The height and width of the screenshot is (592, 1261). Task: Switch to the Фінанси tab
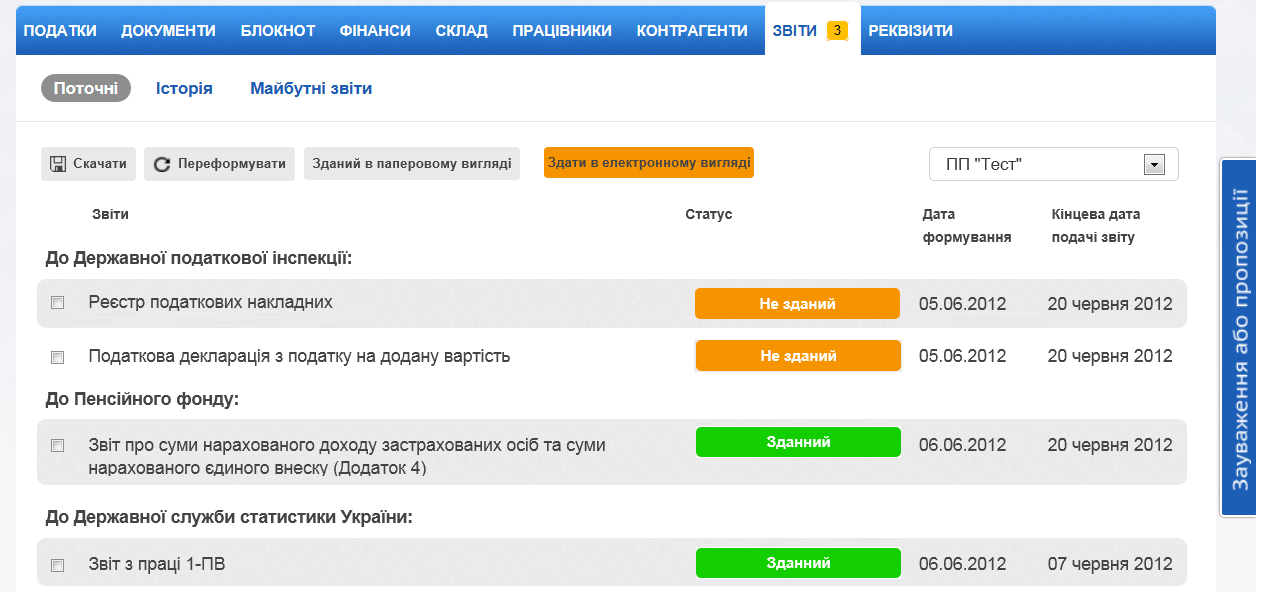(x=375, y=31)
